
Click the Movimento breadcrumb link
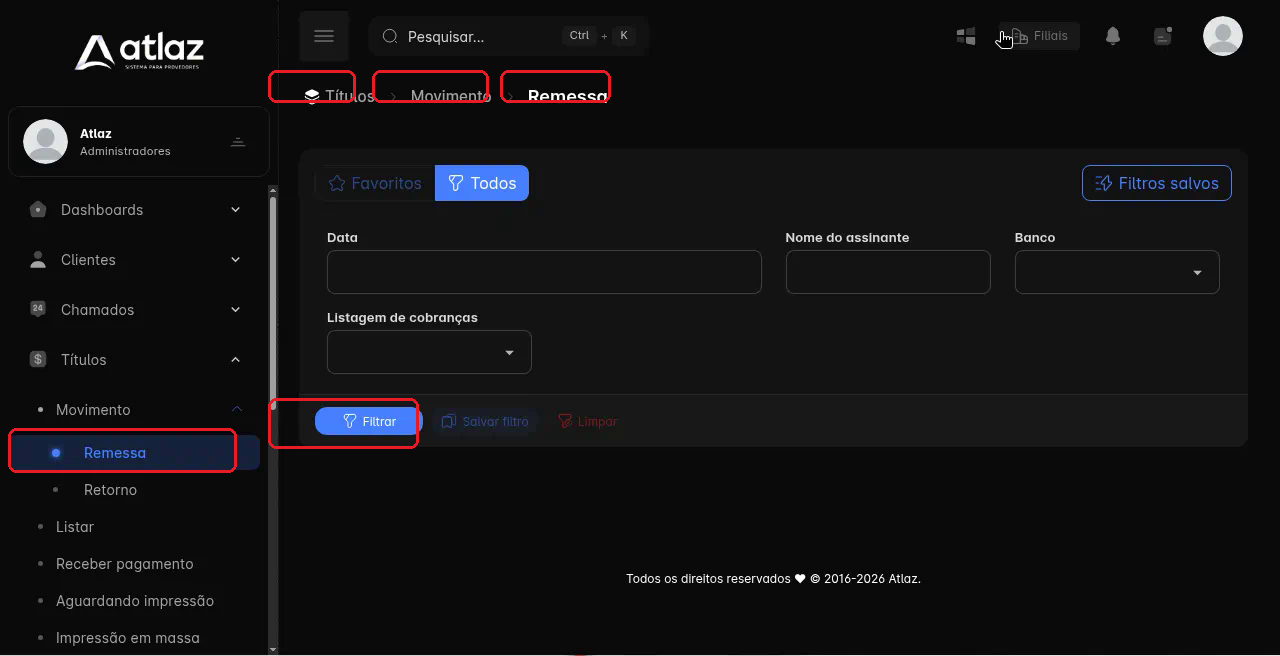click(x=451, y=96)
